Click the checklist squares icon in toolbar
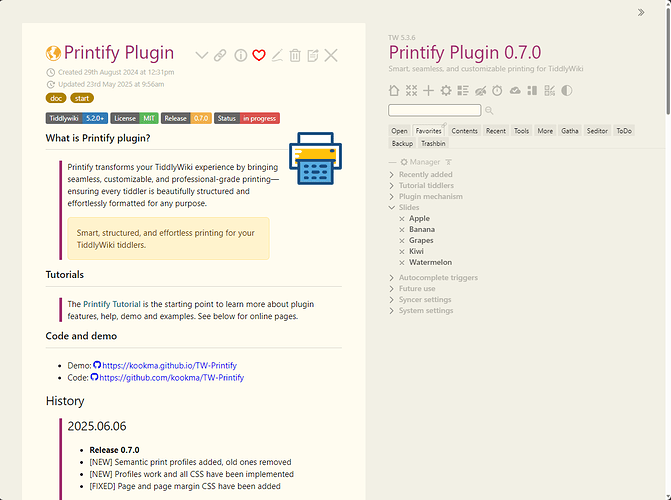671x500 pixels. coord(549,90)
